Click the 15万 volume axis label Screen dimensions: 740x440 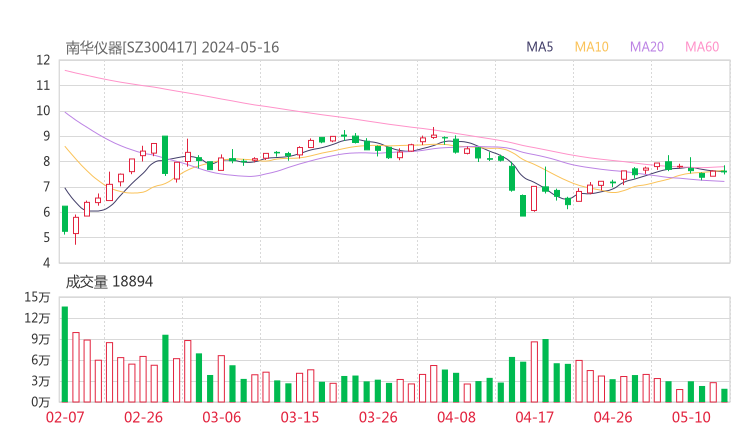[37, 297]
